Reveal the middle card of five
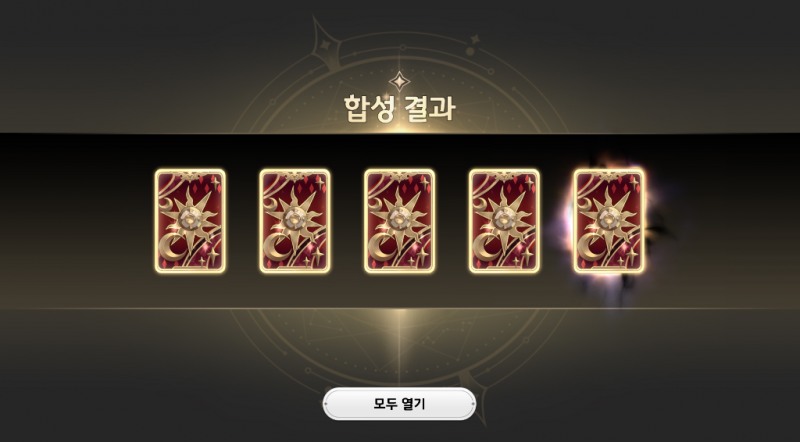Screen dimensions: 800x442 pos(399,221)
